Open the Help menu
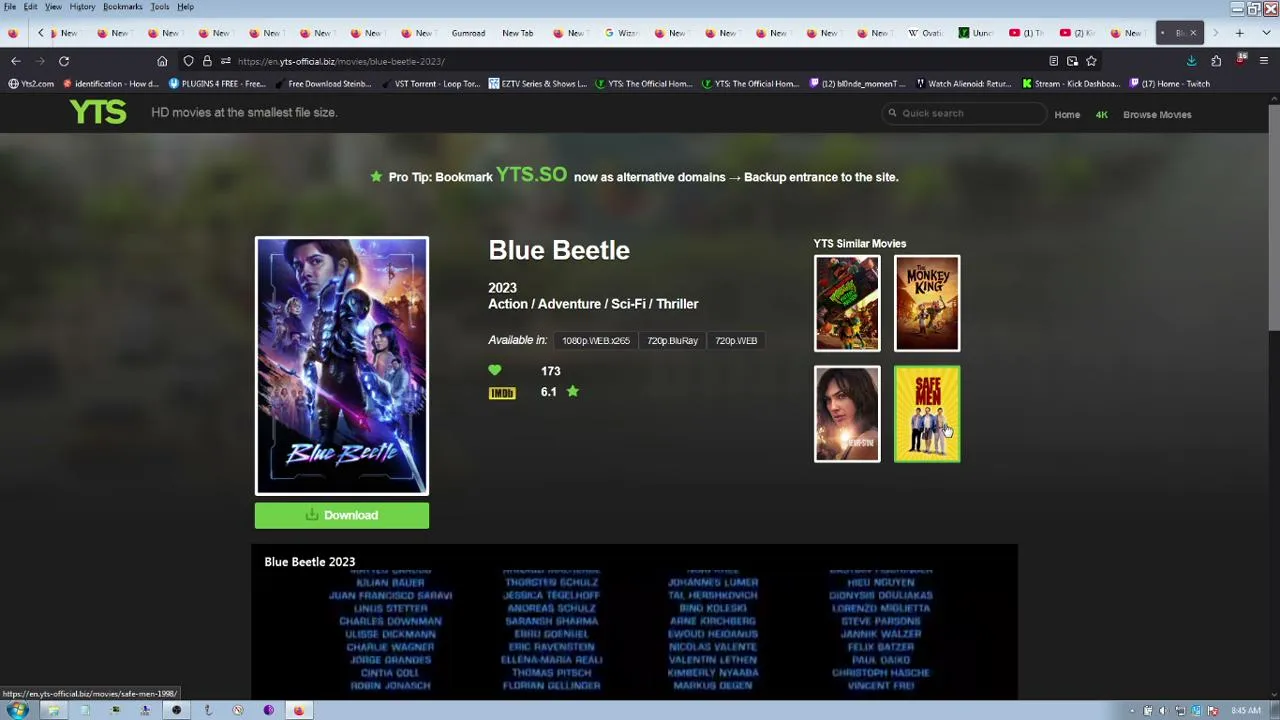Screen dimensions: 1280x720 (x=185, y=7)
